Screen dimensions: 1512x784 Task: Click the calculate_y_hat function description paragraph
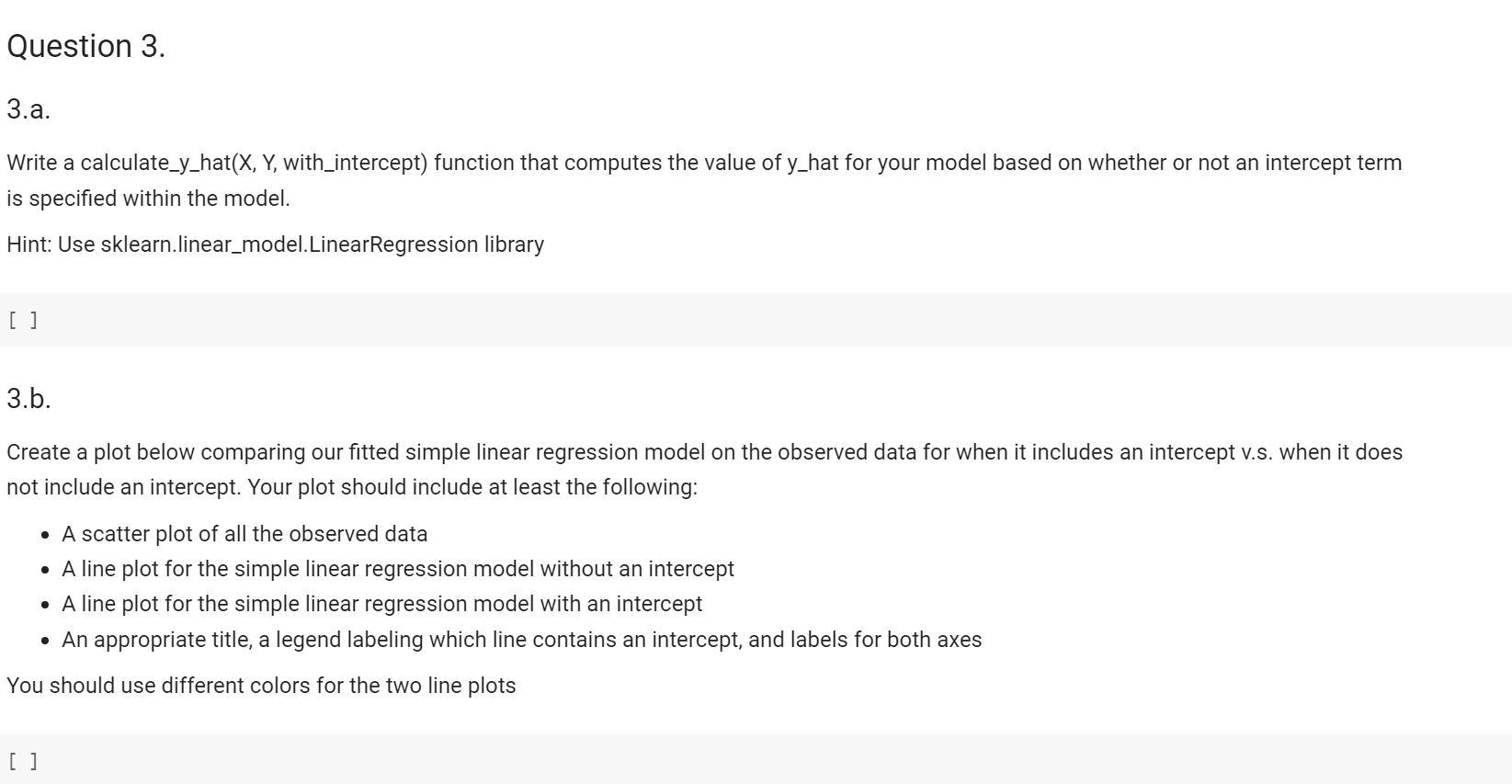point(704,180)
